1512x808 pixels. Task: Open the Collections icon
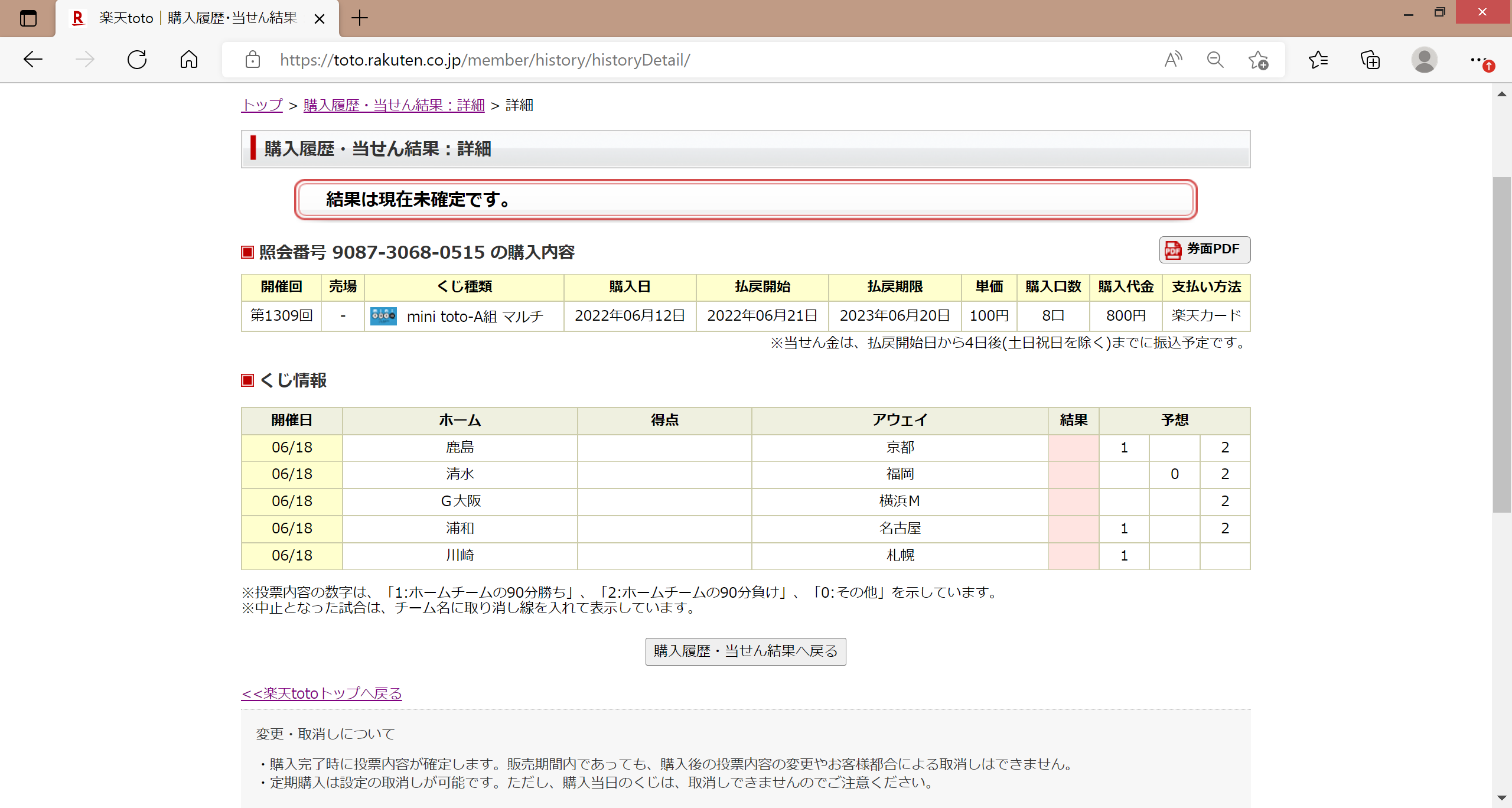1370,60
